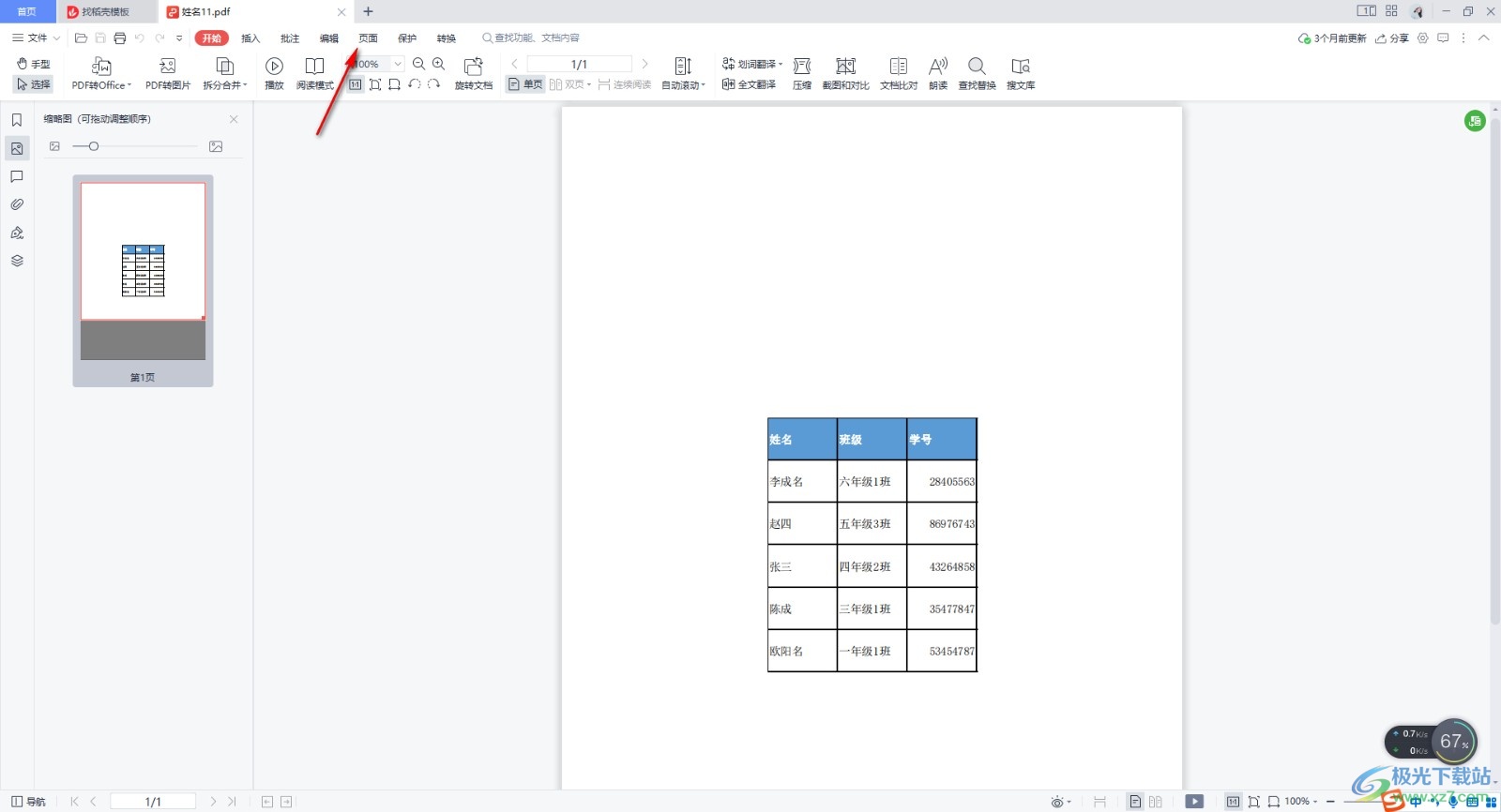Switch to the 开始 ribbon tab
1501x812 pixels.
(211, 38)
